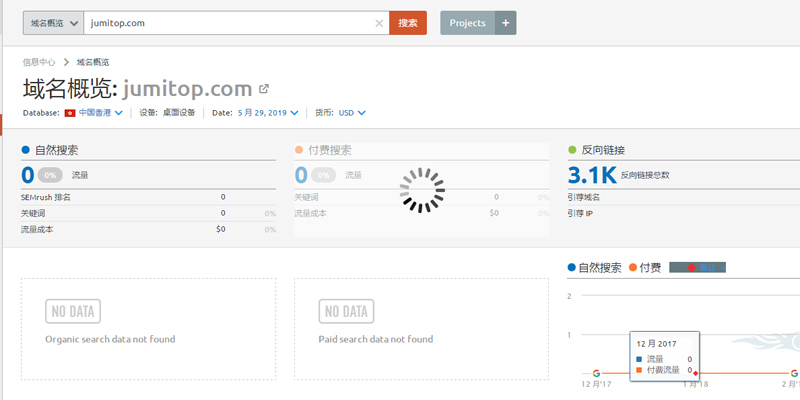Click the red diamond marker in chart

695,373
